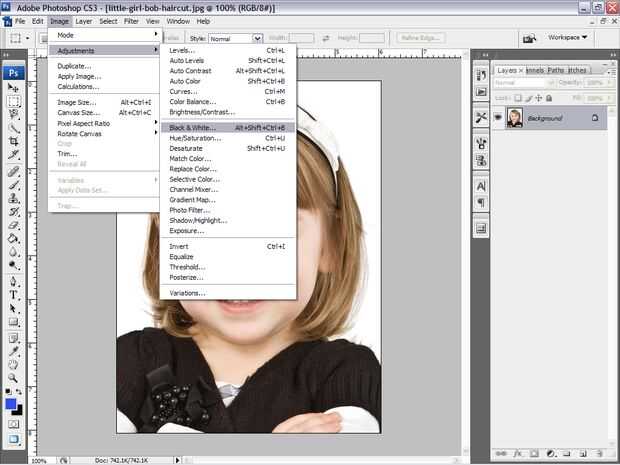Toggle Quick Mask mode button
Viewport: 620px width, 465px height.
[x=13, y=424]
